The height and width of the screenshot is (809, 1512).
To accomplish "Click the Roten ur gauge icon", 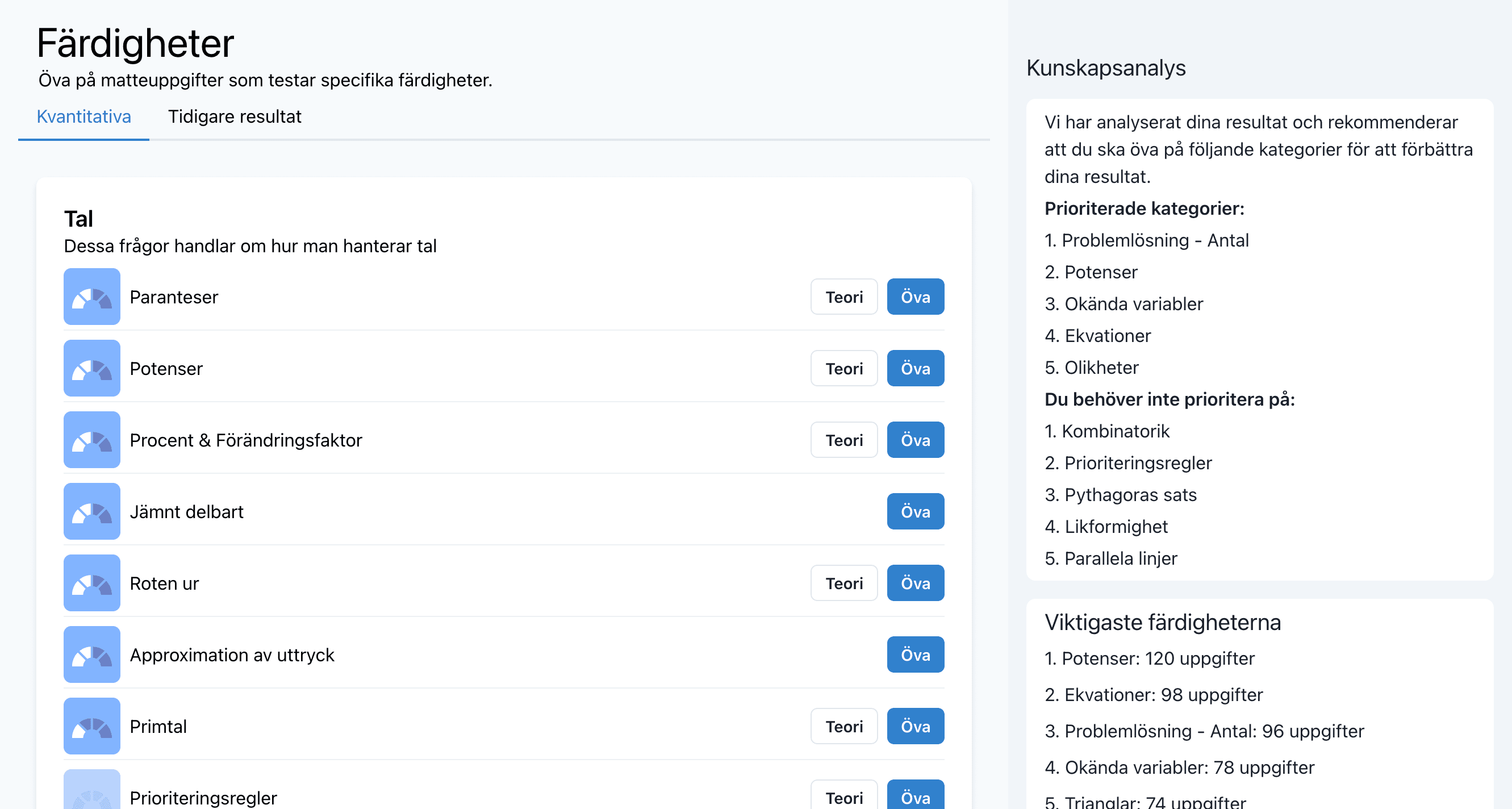I will (91, 583).
